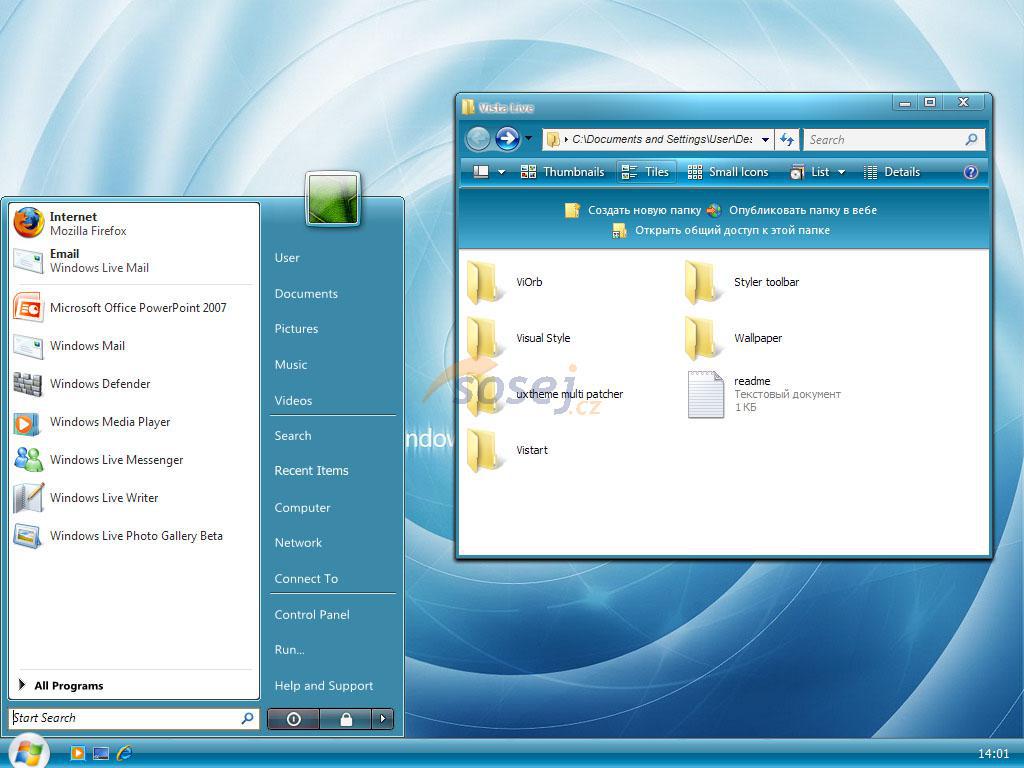Image resolution: width=1024 pixels, height=768 pixels.
Task: Open Windows Live Messenger
Action: (134, 460)
